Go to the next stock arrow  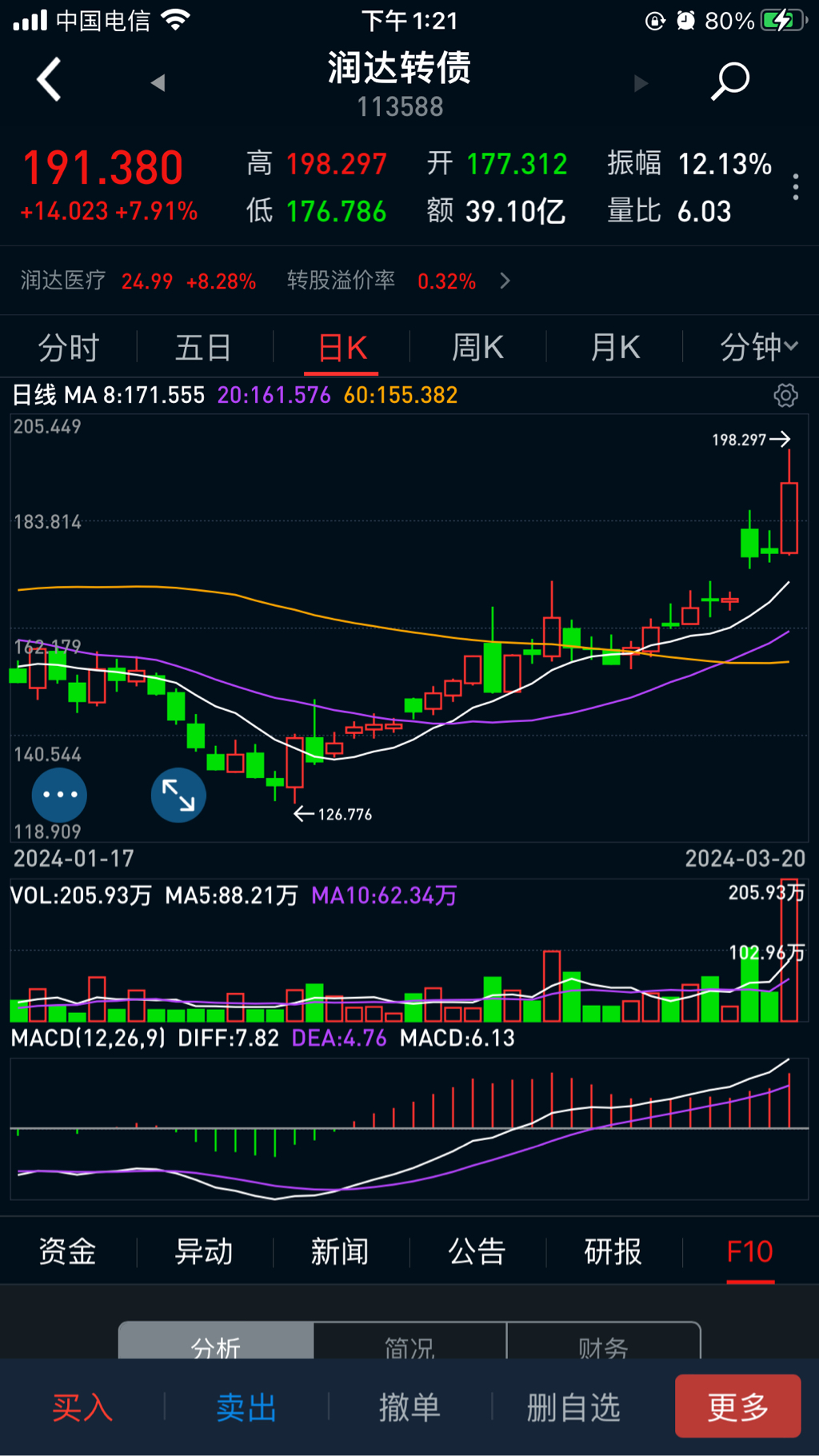click(x=640, y=83)
